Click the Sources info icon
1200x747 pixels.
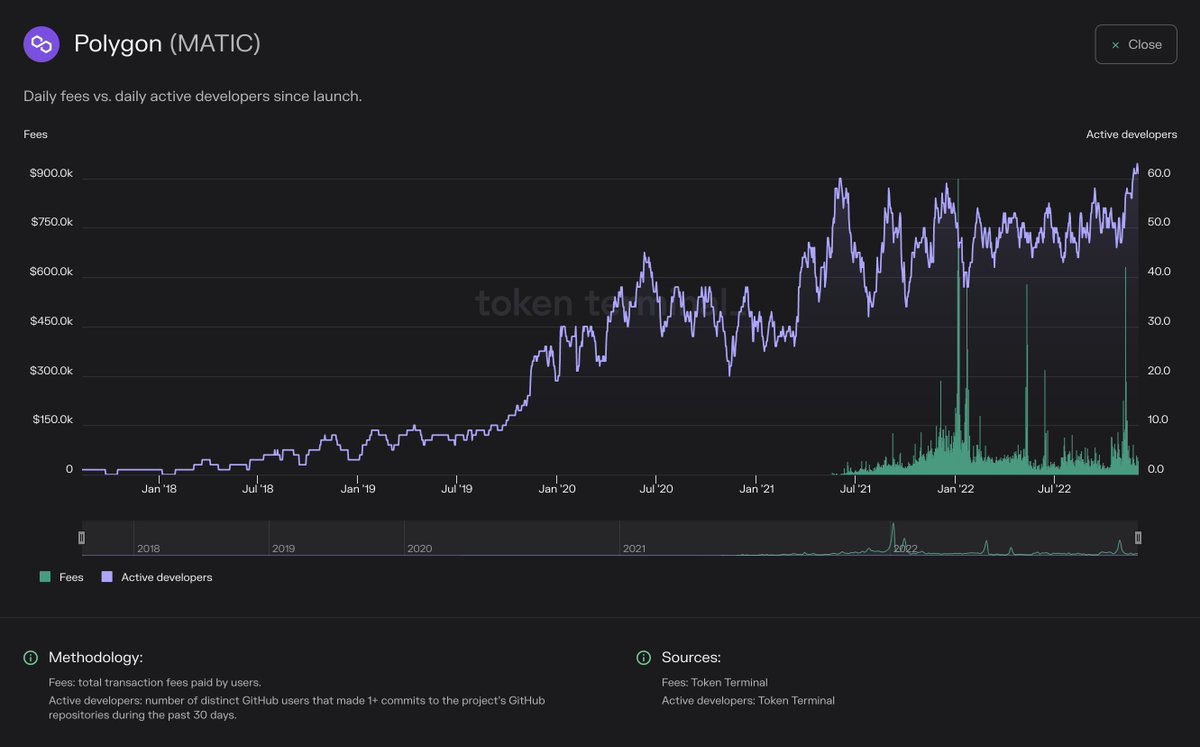click(x=644, y=658)
